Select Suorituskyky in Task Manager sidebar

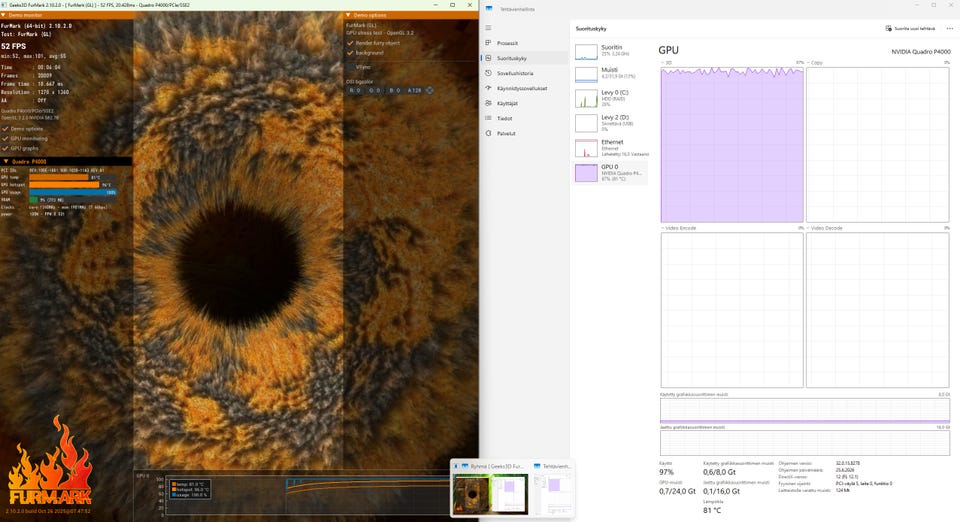[x=525, y=58]
